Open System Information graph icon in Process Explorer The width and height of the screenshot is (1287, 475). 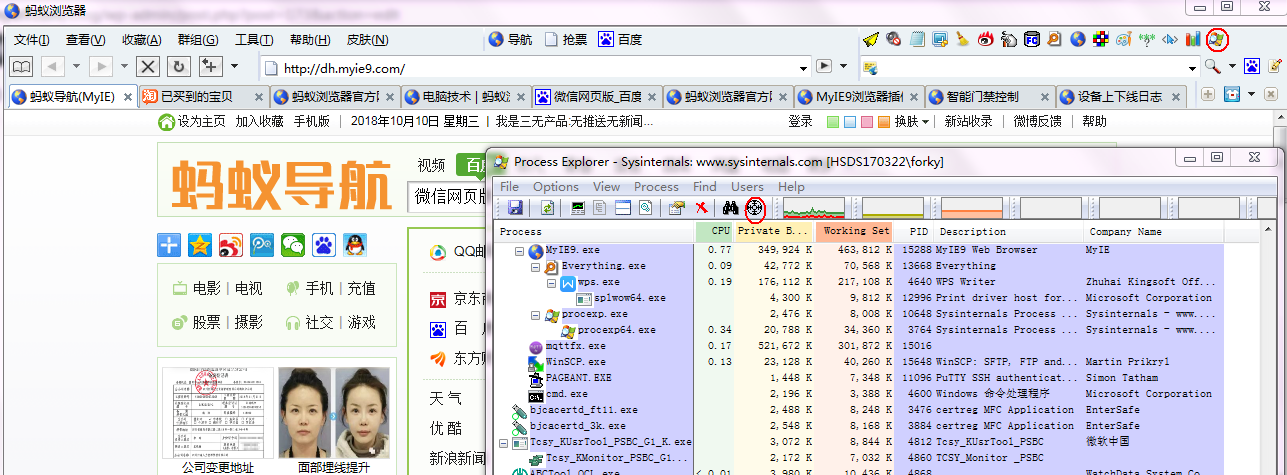pyautogui.click(x=578, y=208)
